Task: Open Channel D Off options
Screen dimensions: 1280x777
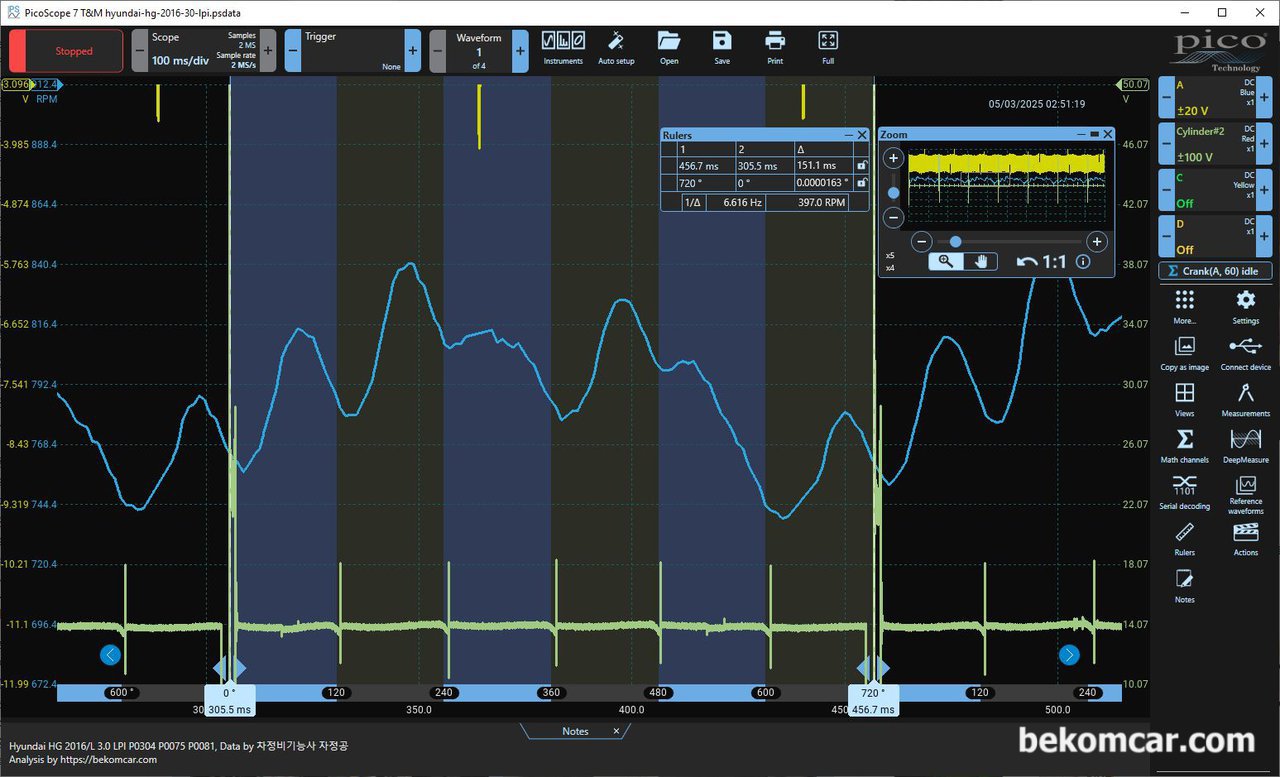Action: 1215,236
